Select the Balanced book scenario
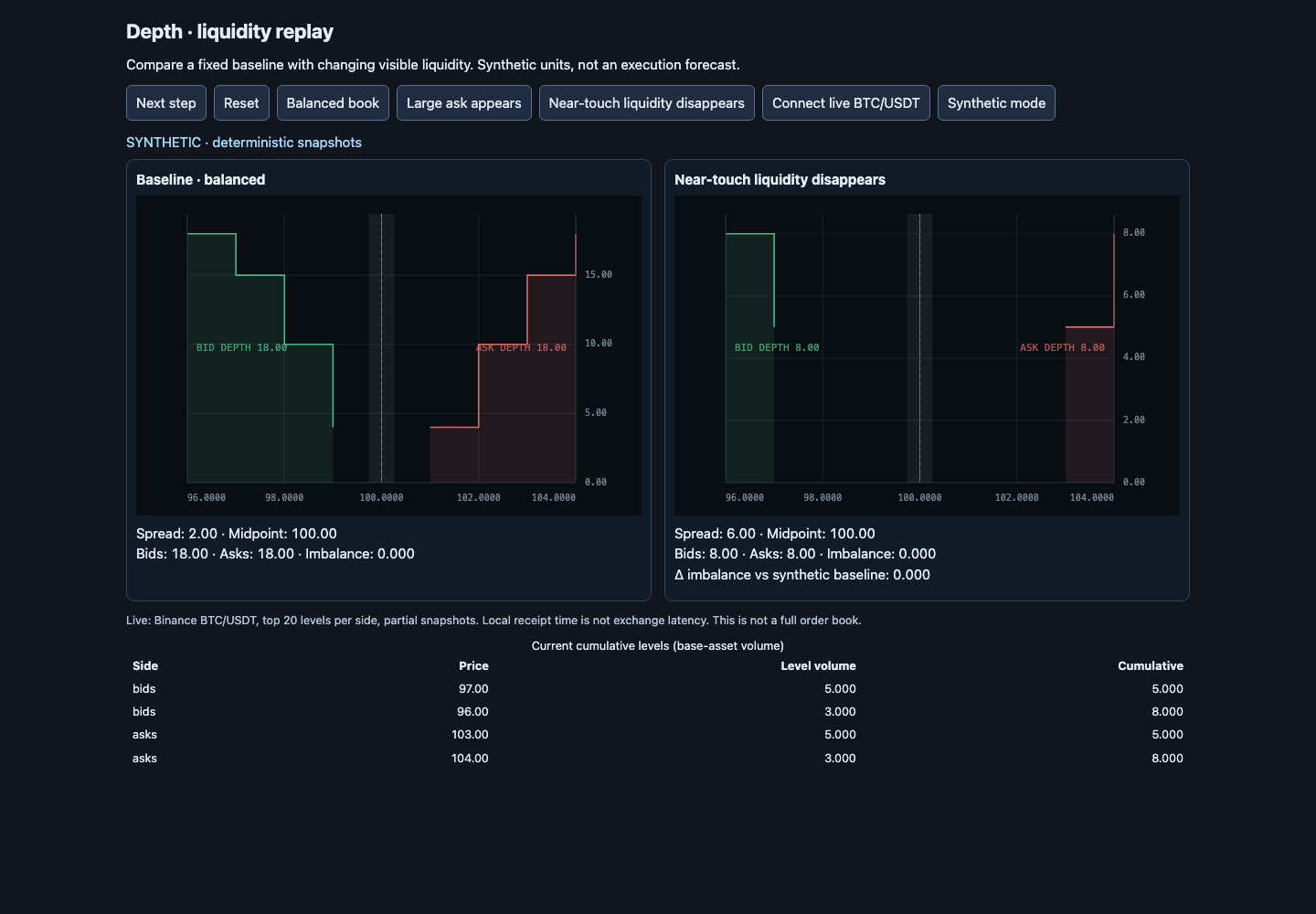 [x=333, y=103]
